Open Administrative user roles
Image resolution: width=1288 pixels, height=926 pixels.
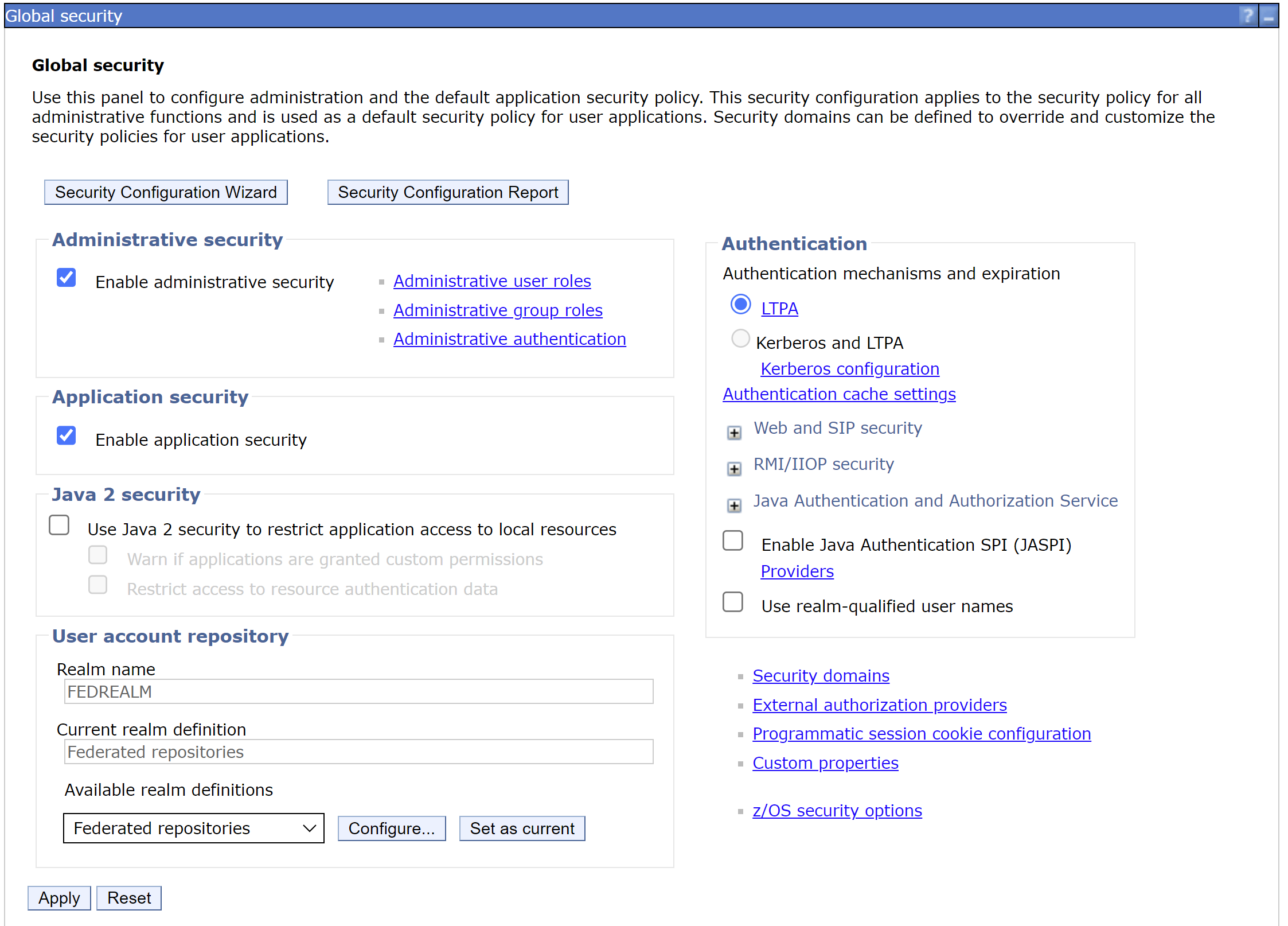click(x=491, y=281)
